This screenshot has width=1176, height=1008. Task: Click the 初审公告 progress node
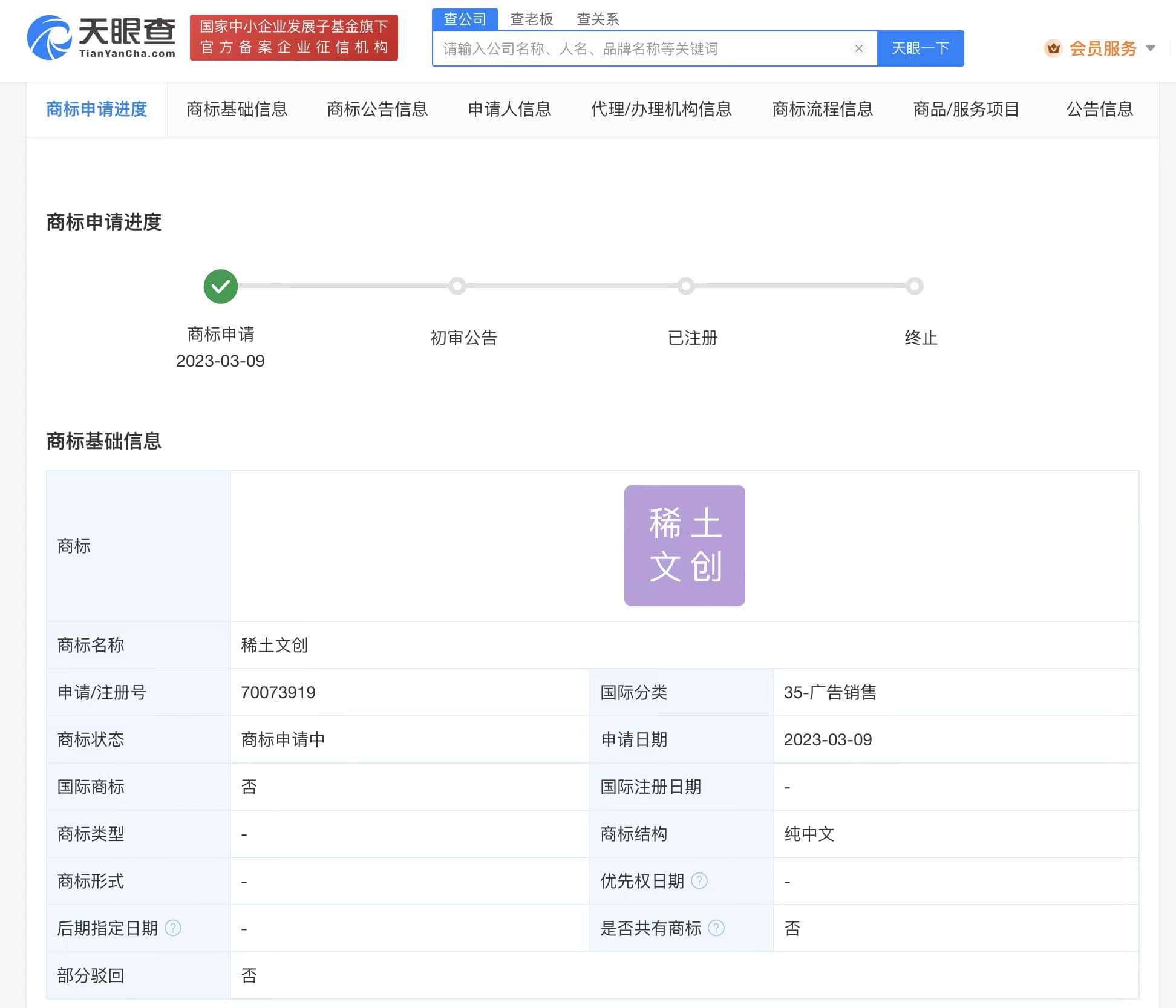457,286
